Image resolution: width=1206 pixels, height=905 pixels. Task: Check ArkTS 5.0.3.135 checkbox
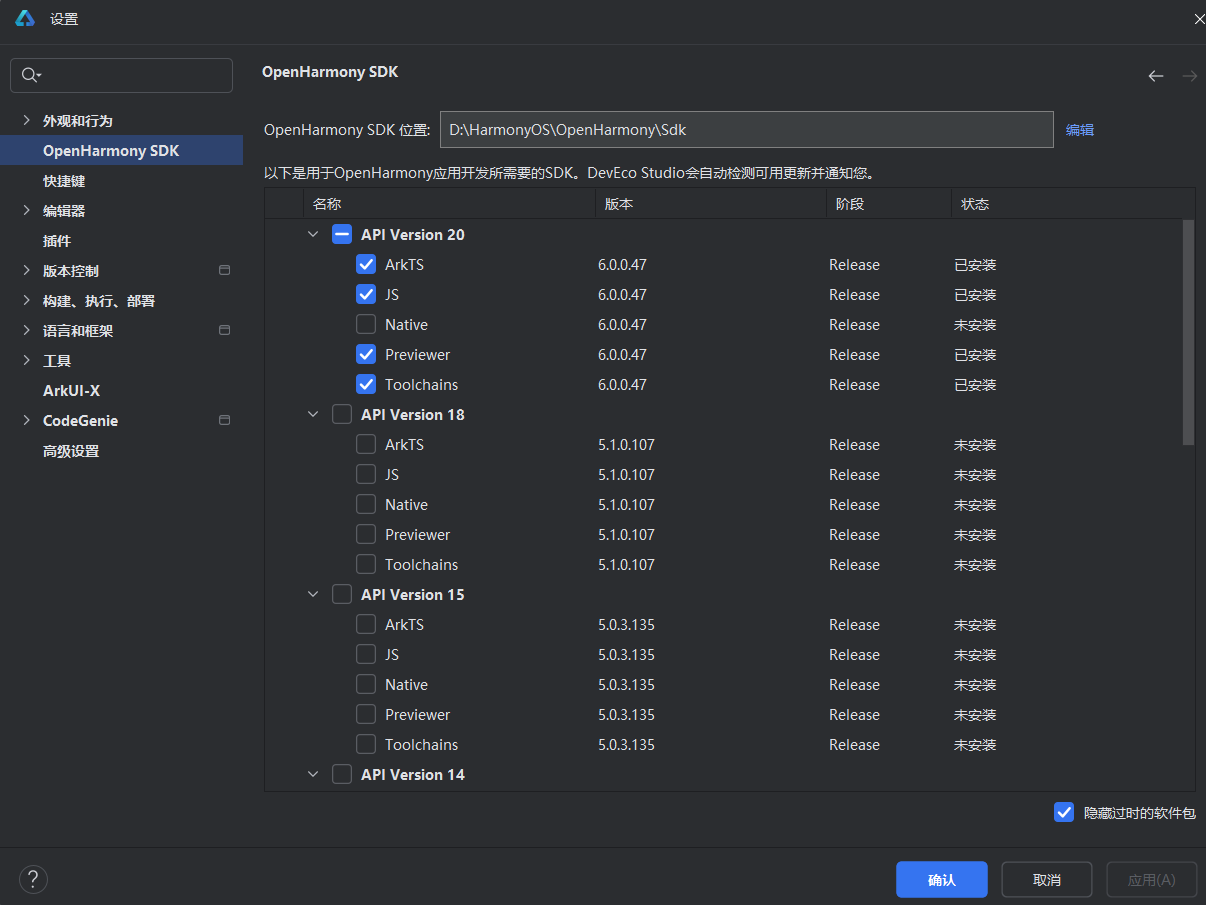366,624
